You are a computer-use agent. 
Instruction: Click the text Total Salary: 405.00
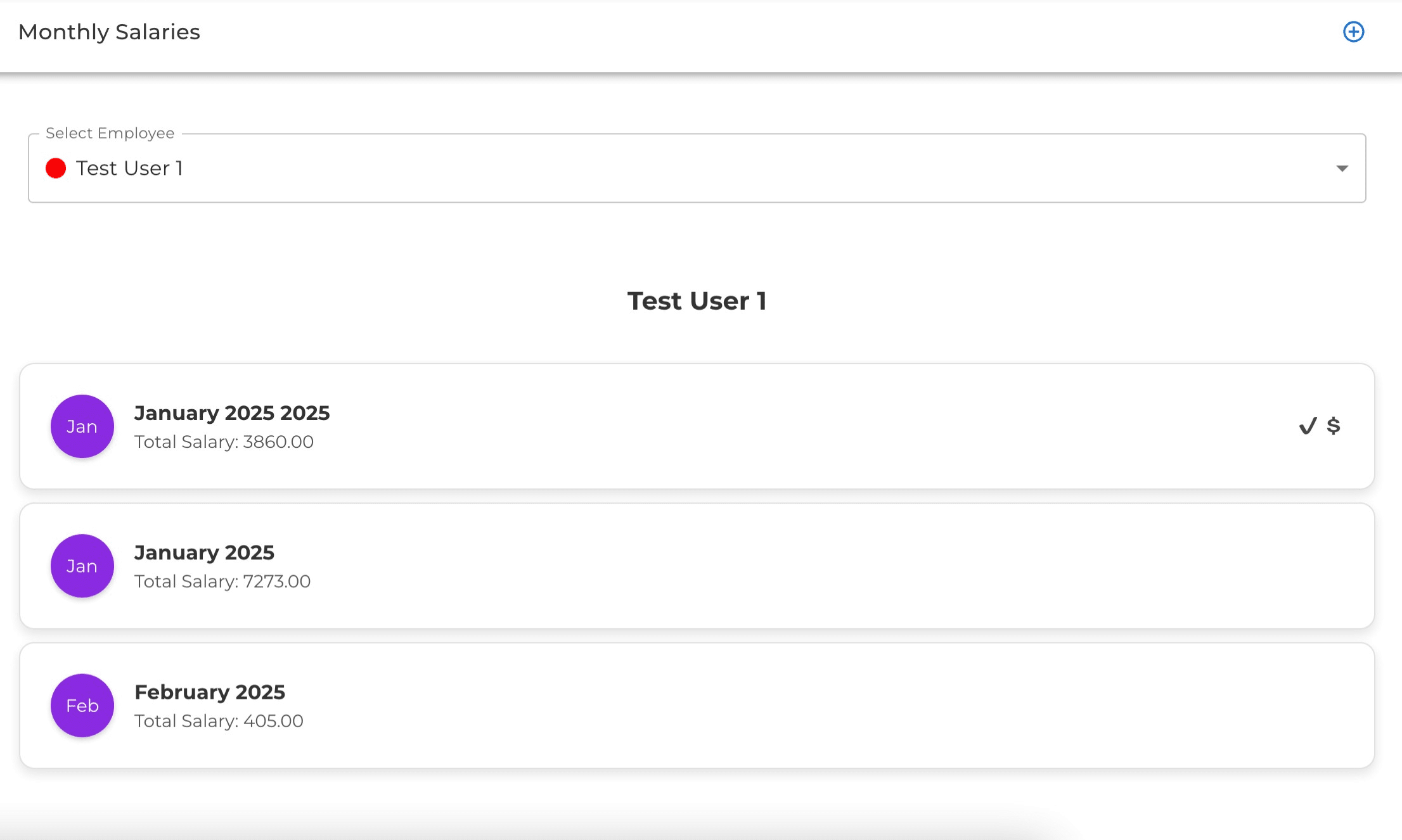[x=219, y=721]
